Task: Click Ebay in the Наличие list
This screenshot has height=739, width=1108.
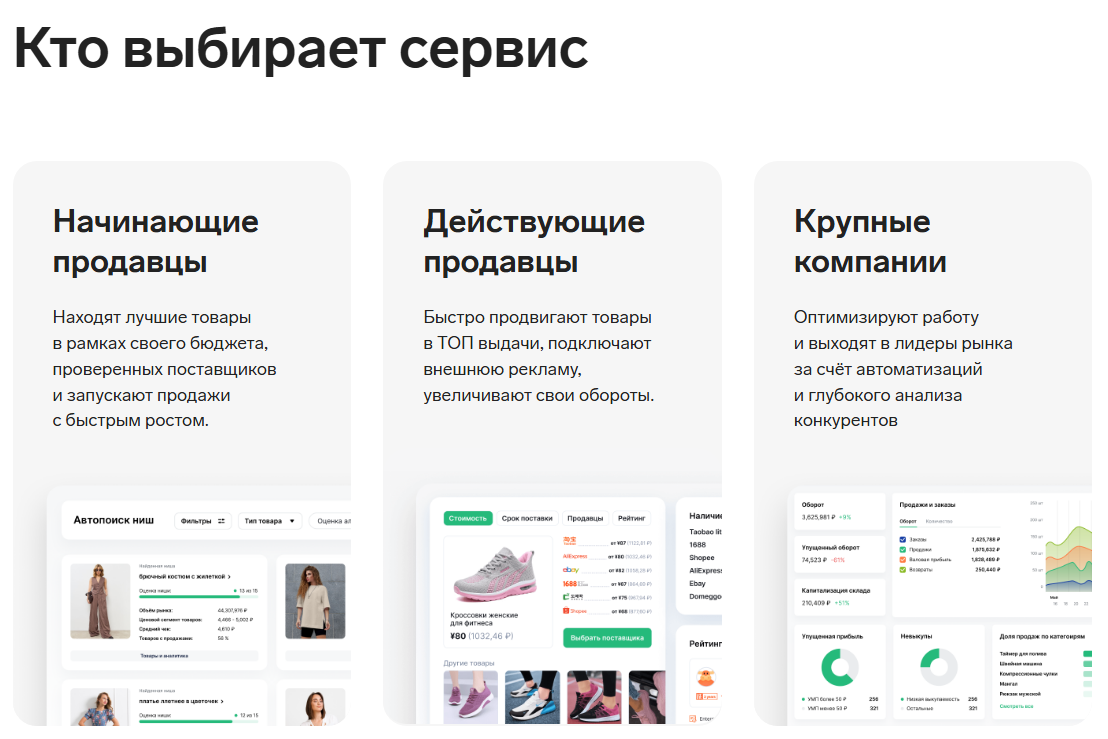Action: click(x=697, y=584)
